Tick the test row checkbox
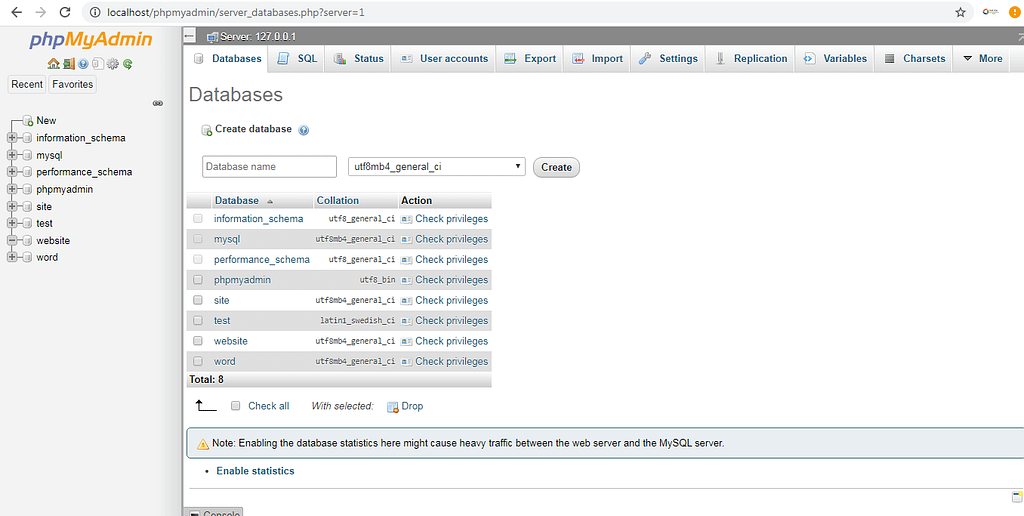Image resolution: width=1024 pixels, height=516 pixels. tap(198, 321)
